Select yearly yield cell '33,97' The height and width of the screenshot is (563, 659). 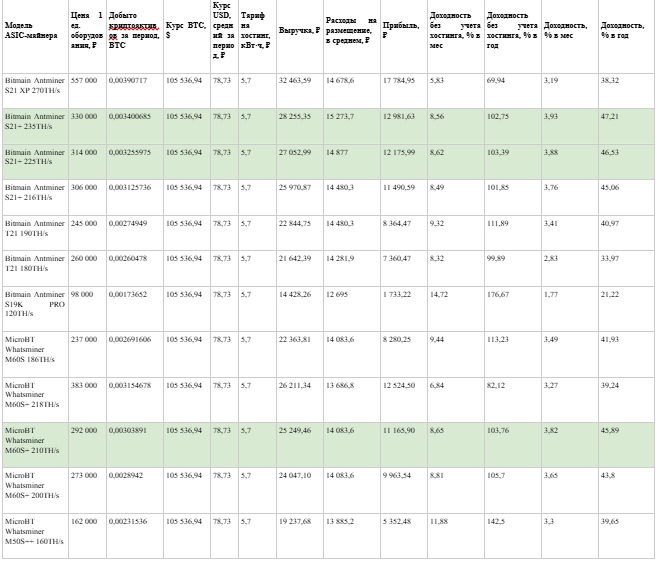click(626, 269)
